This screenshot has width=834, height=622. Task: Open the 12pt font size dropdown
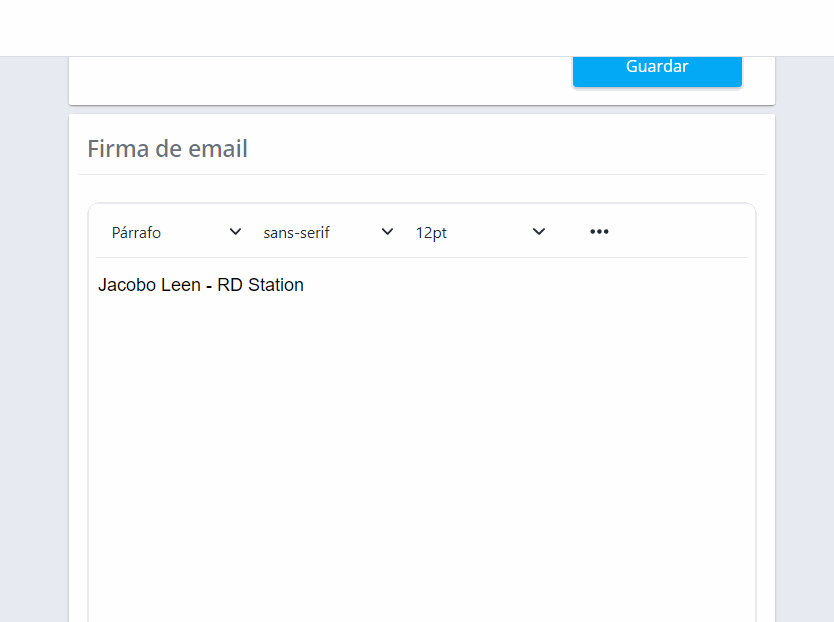click(480, 231)
